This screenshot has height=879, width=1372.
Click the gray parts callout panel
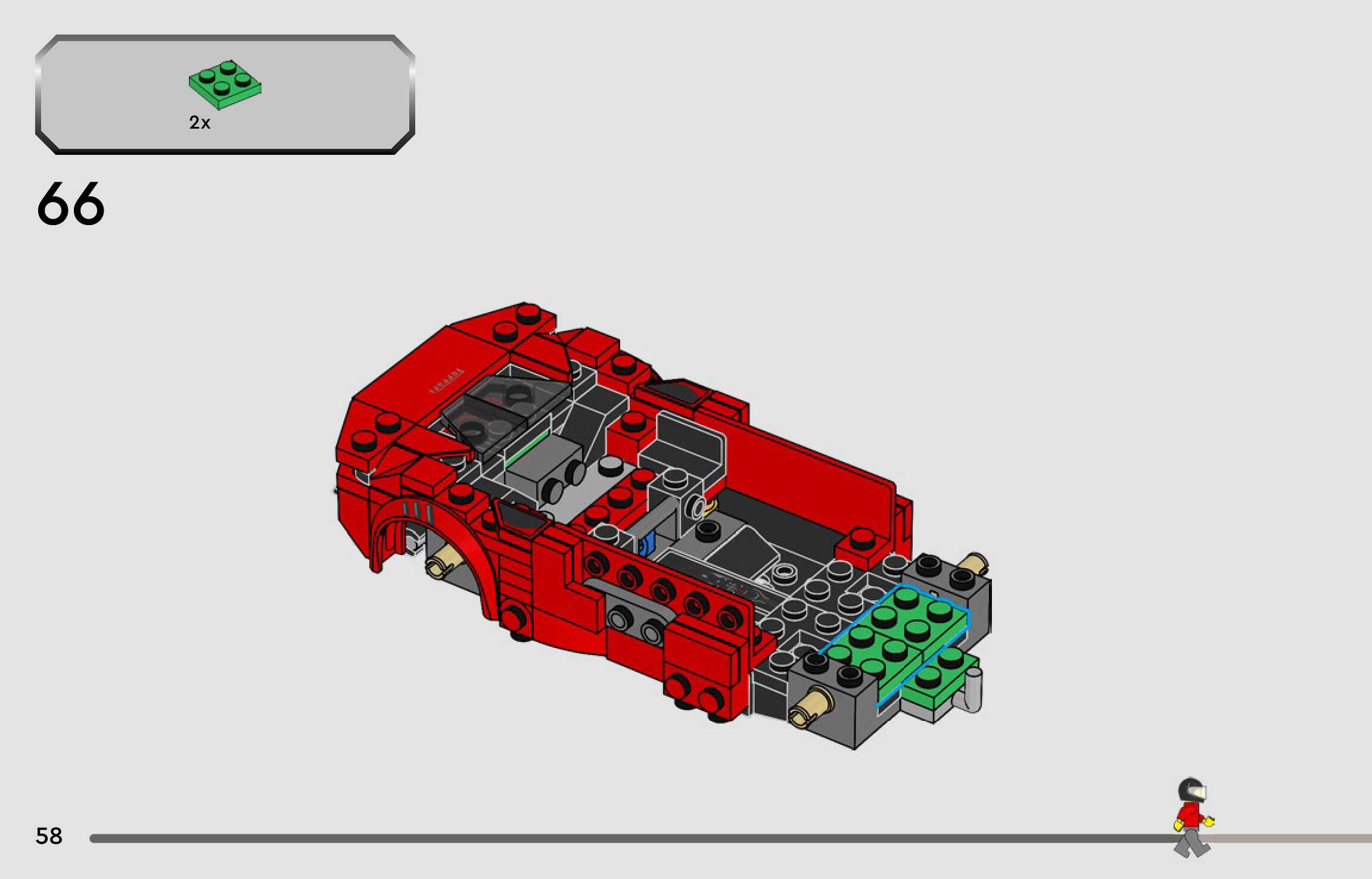322,95
